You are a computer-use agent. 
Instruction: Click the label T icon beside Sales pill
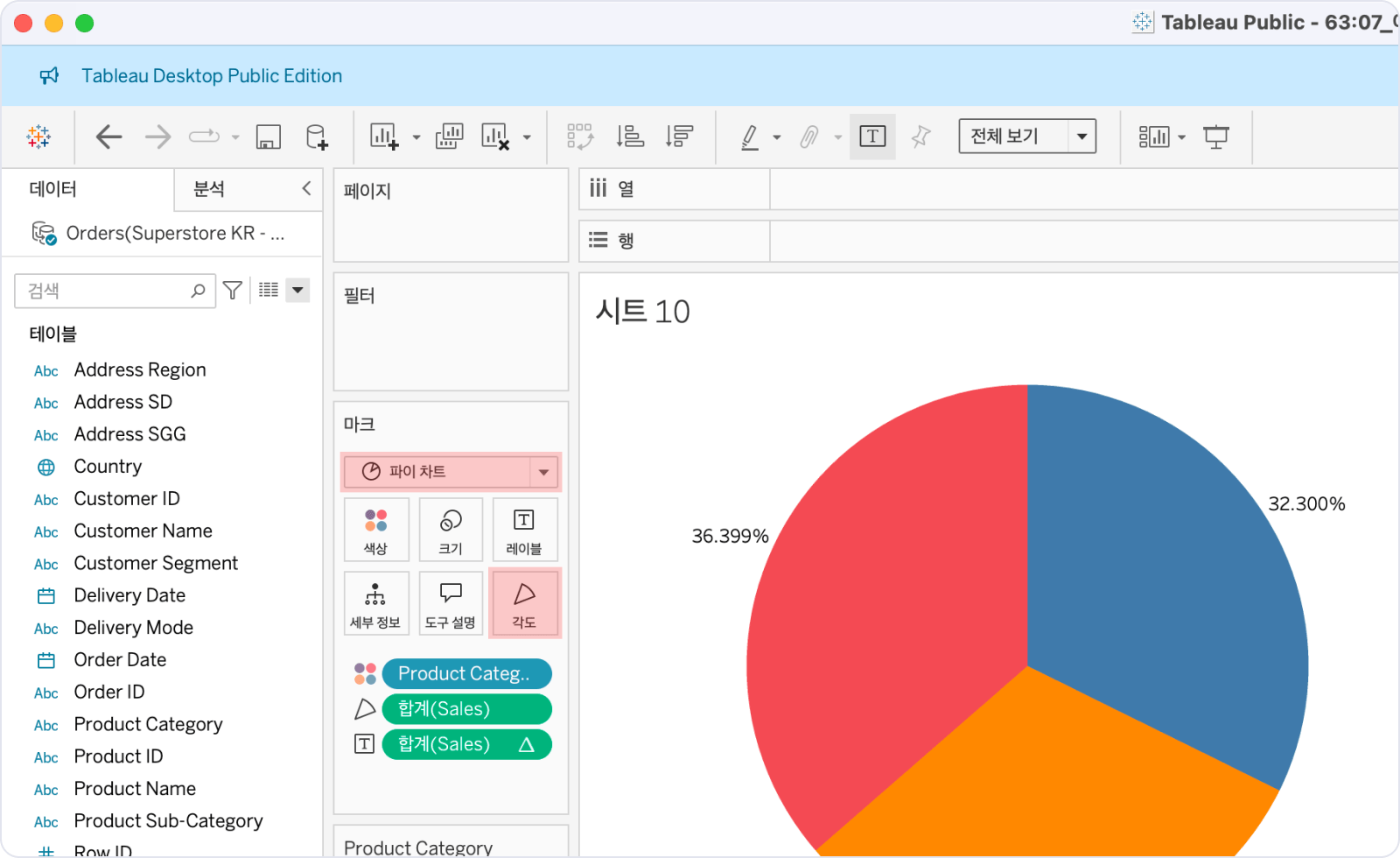[364, 744]
